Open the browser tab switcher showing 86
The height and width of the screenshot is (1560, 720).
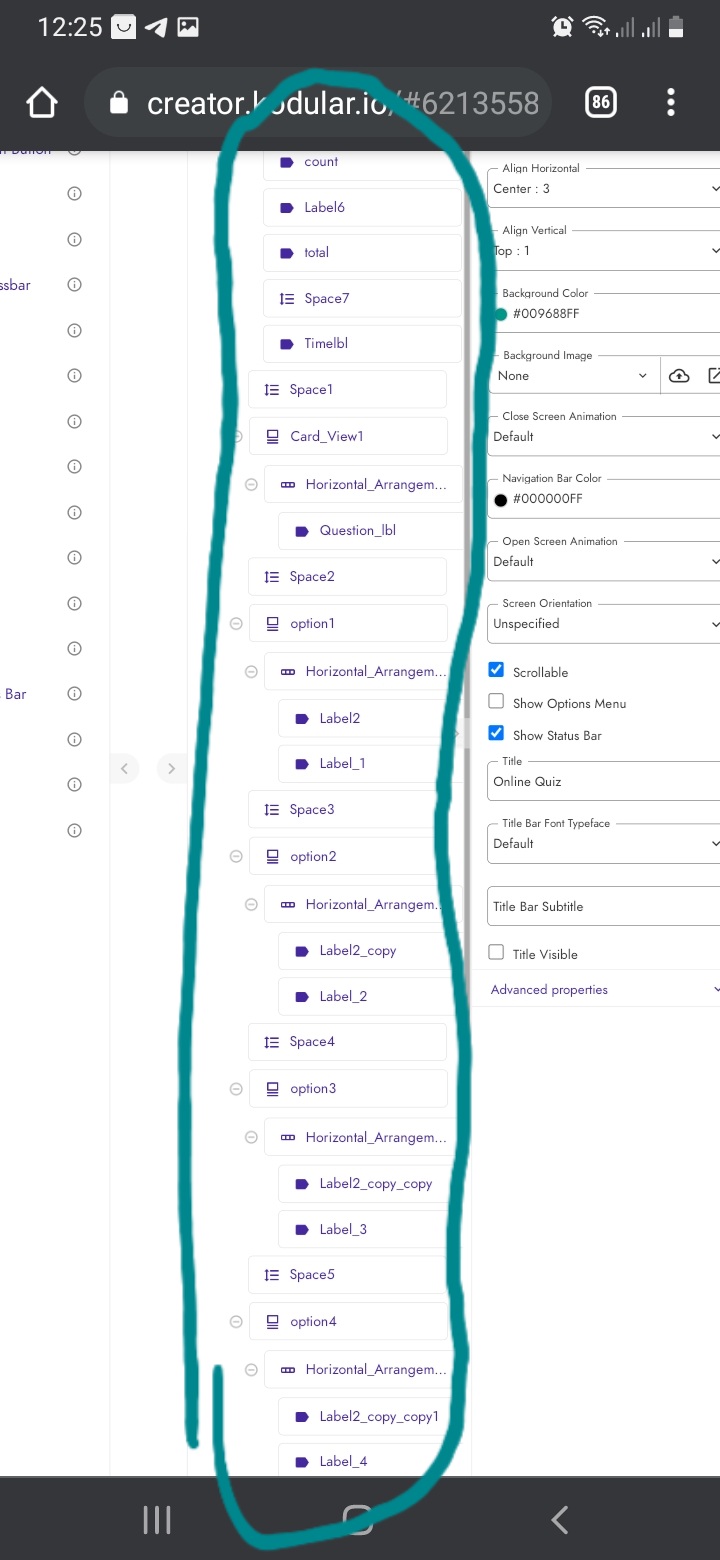[x=601, y=102]
